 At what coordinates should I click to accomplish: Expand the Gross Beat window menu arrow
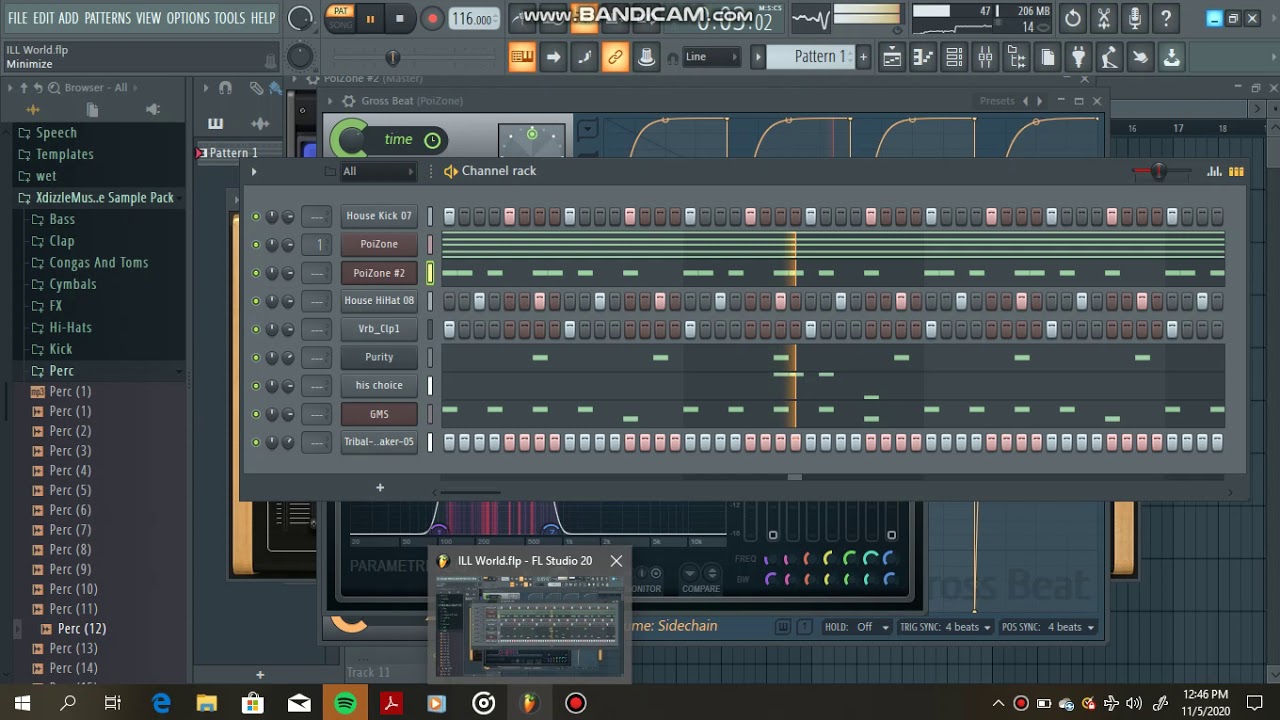(330, 101)
